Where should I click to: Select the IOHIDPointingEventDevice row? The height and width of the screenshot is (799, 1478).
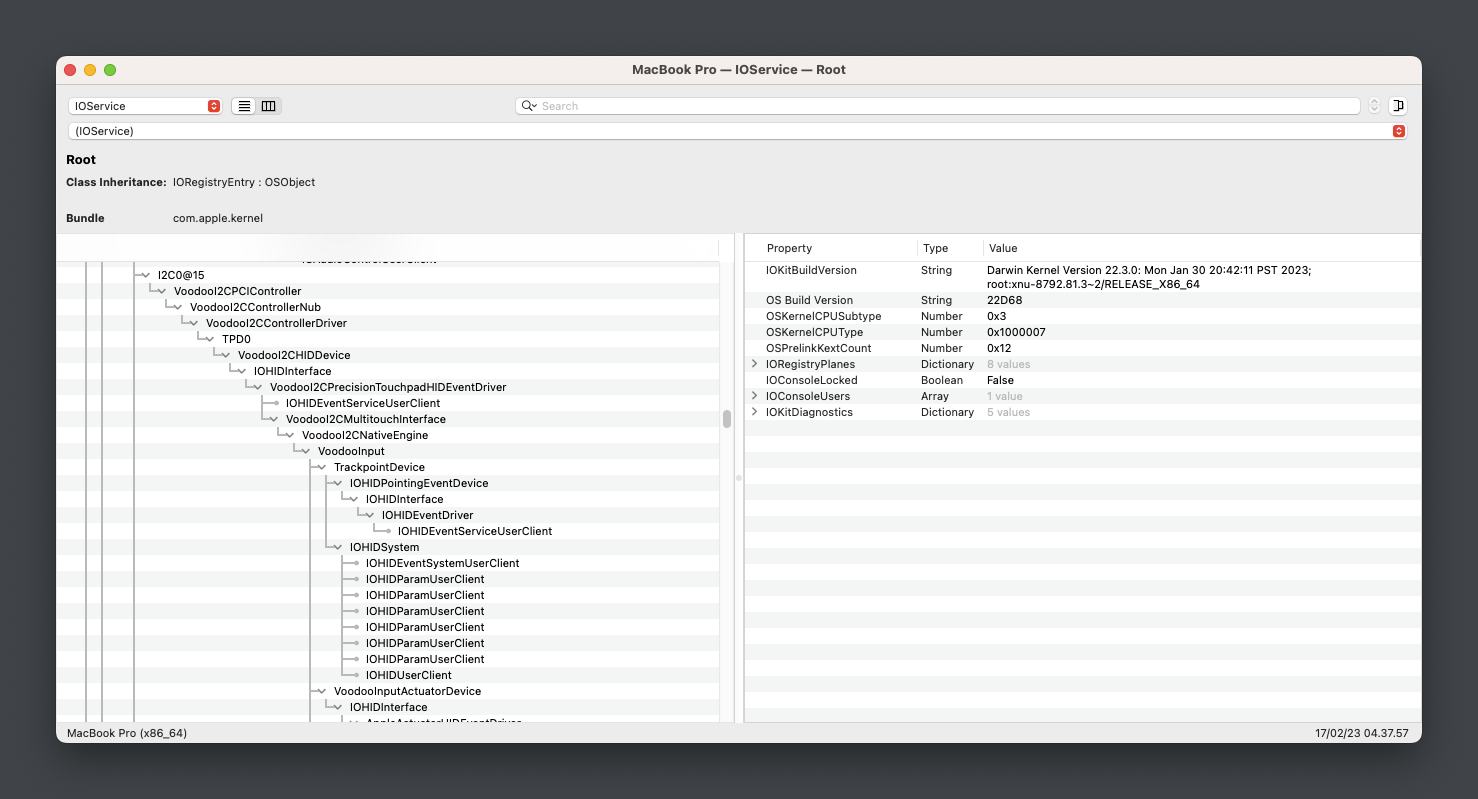(388, 483)
